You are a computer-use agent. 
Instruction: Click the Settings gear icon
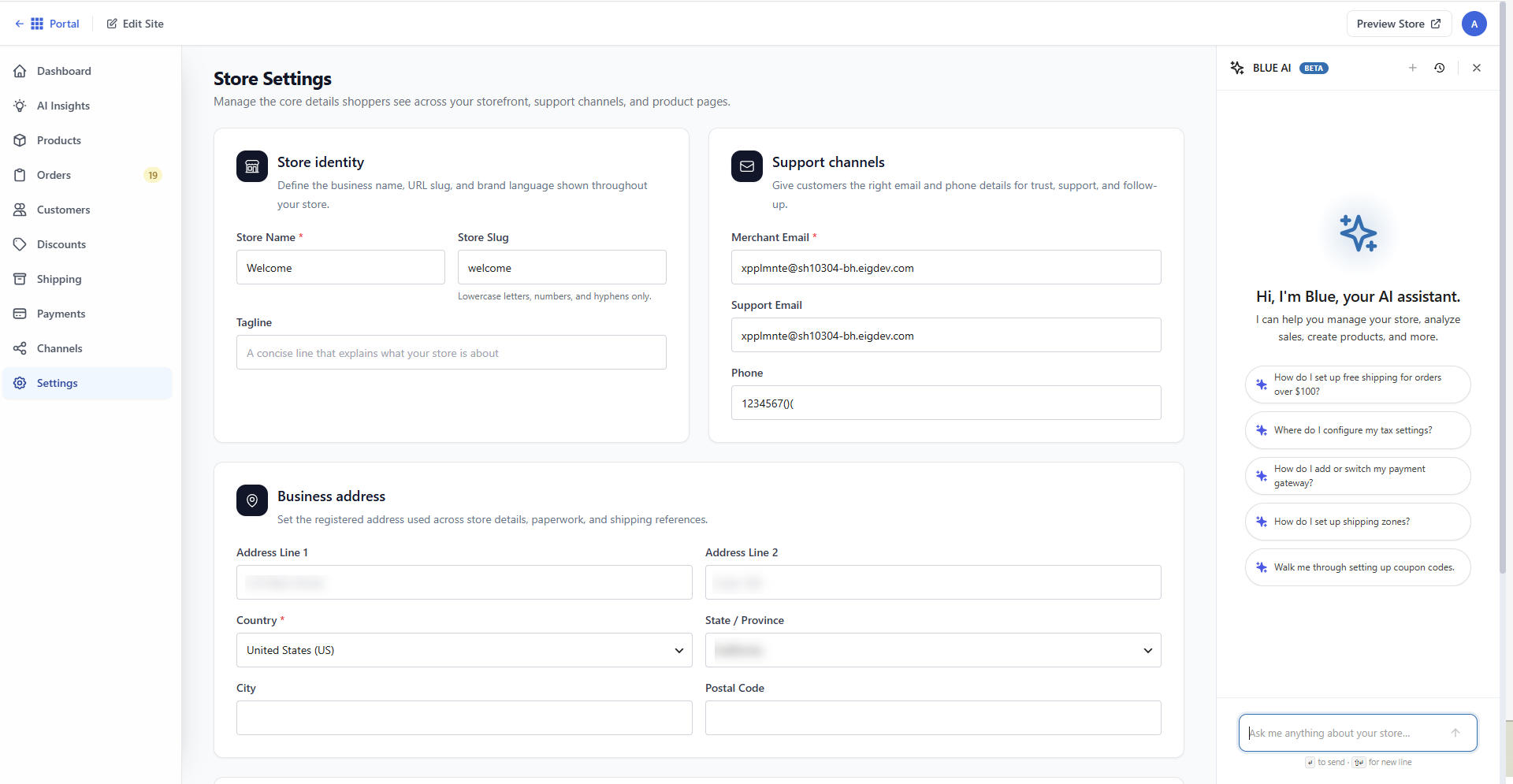click(x=20, y=383)
